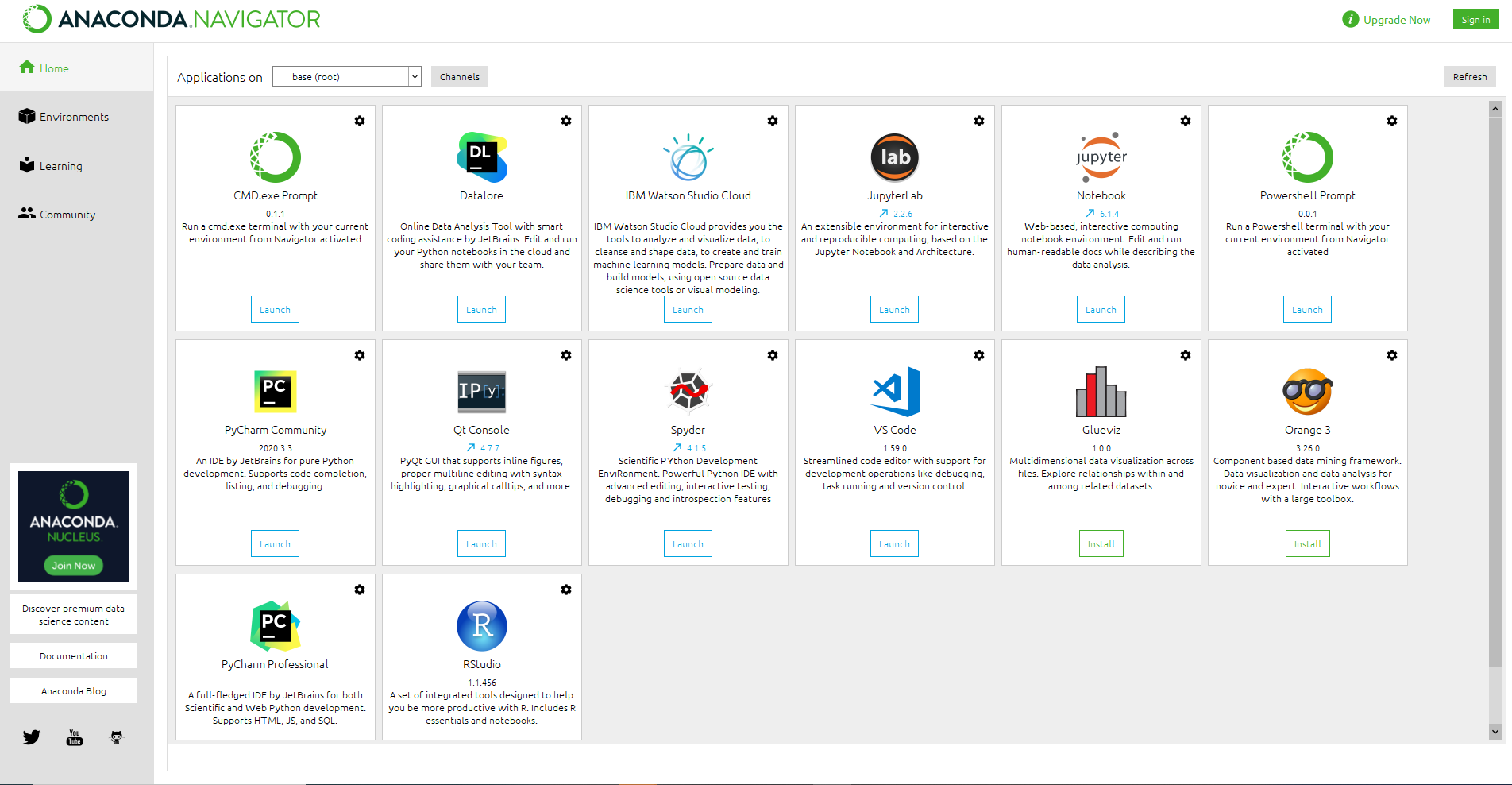1512x785 pixels.
Task: Open settings gear on Notebook card
Action: click(1186, 121)
